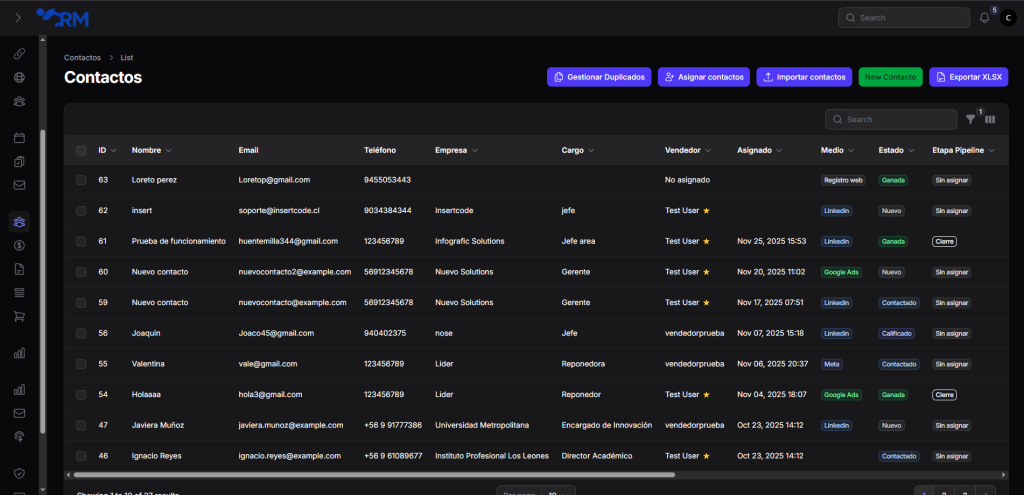Toggle table columns via columns icon

click(990, 120)
